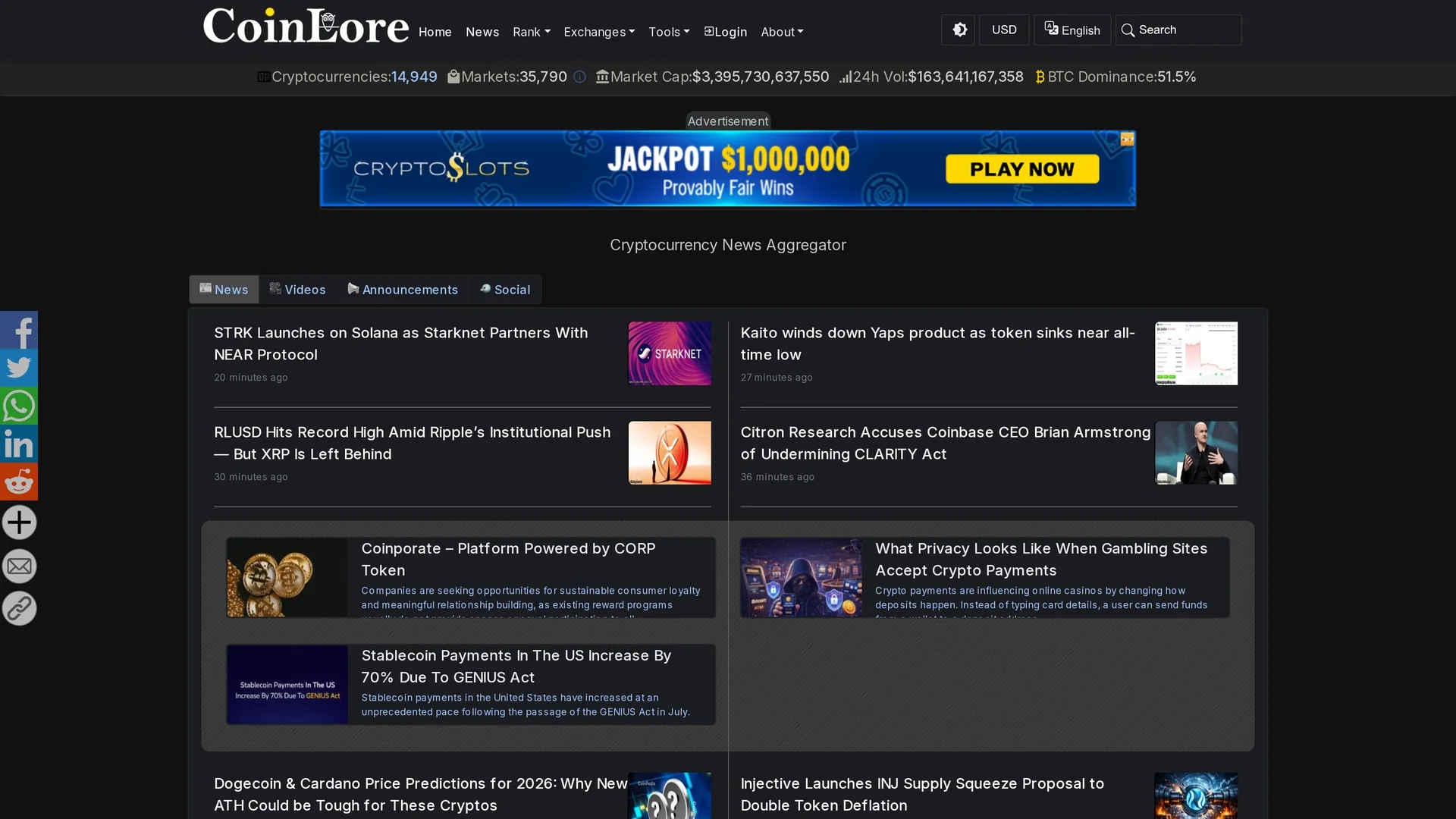
Task: Click the Cryptocurrency News Aggregator heading
Action: (x=728, y=245)
